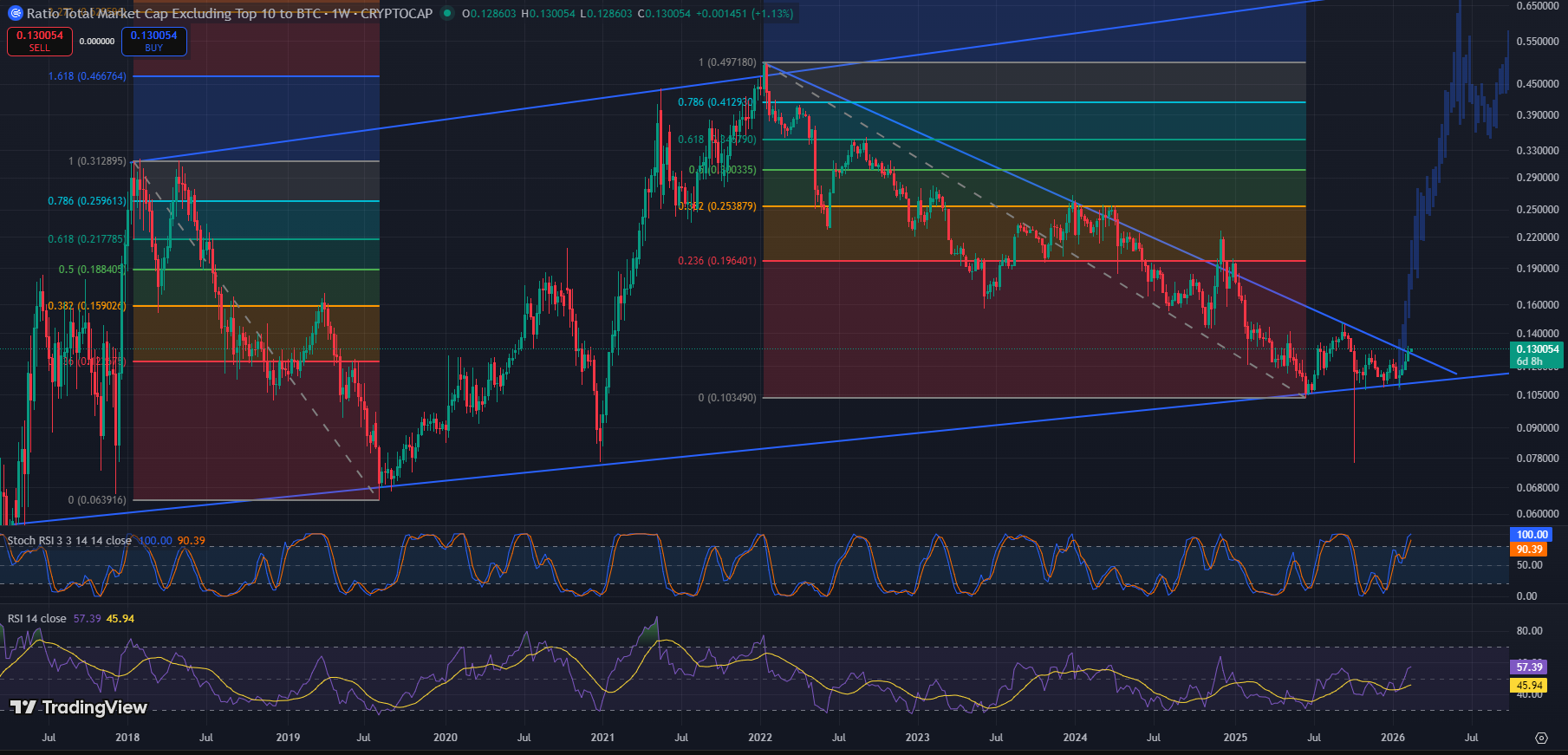Image resolution: width=1568 pixels, height=755 pixels.
Task: Click the CRYPTOCAP symbol logo icon
Action: point(15,13)
